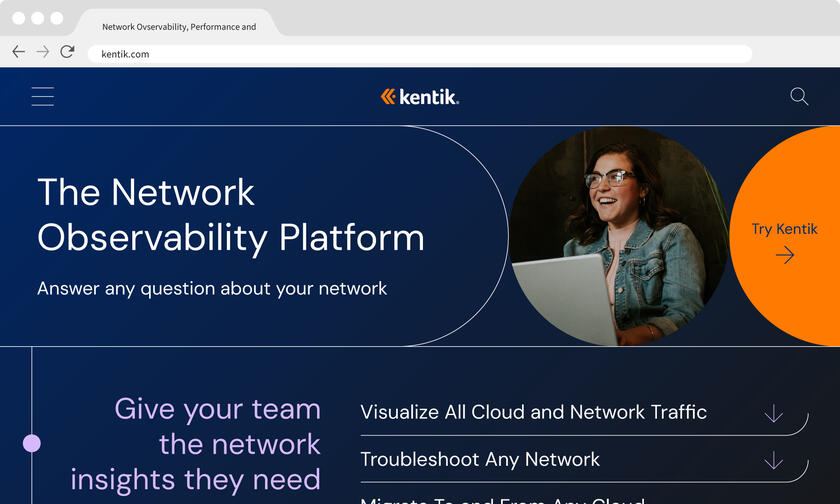This screenshot has width=840, height=504.
Task: Click the red window close dot
Action: click(18, 18)
